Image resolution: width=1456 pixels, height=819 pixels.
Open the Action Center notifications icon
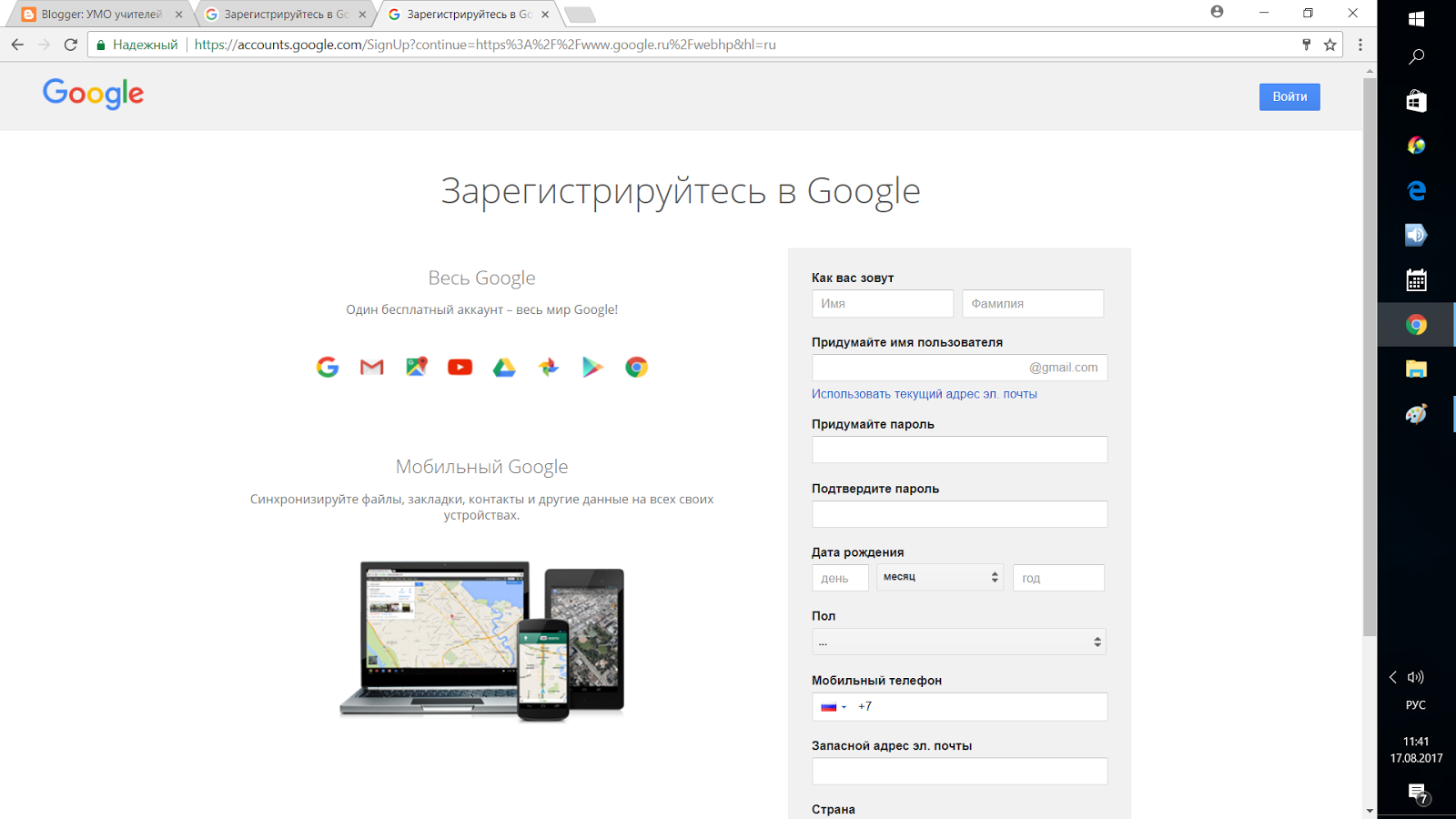coord(1417,793)
